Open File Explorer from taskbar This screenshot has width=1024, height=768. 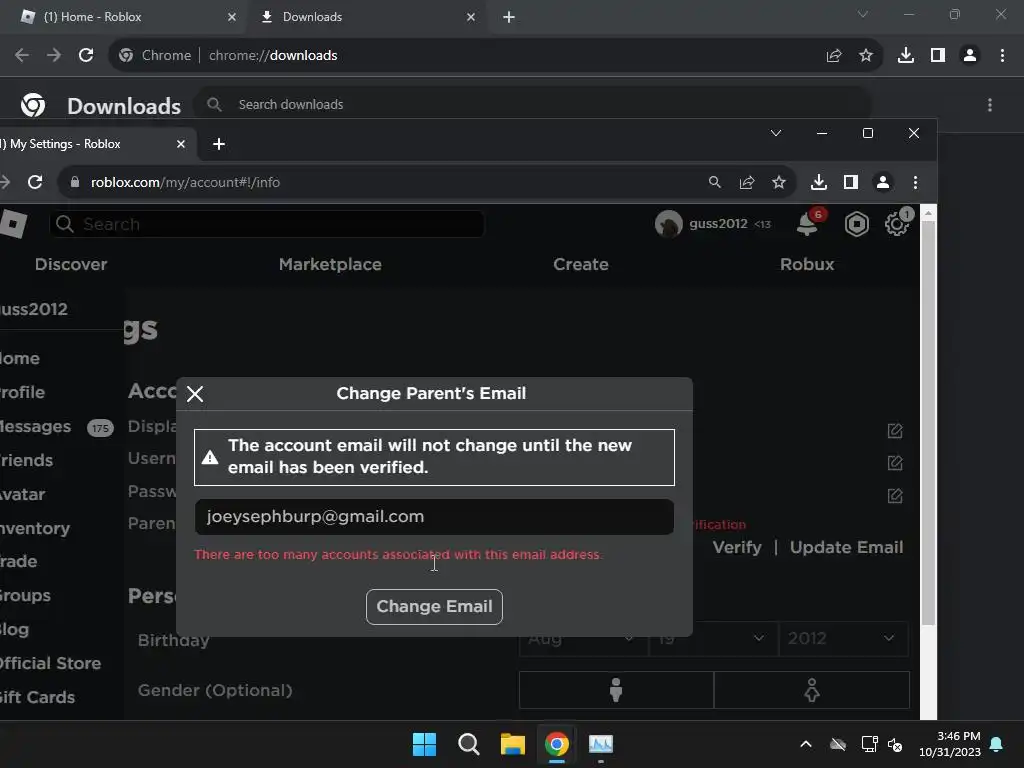(513, 744)
